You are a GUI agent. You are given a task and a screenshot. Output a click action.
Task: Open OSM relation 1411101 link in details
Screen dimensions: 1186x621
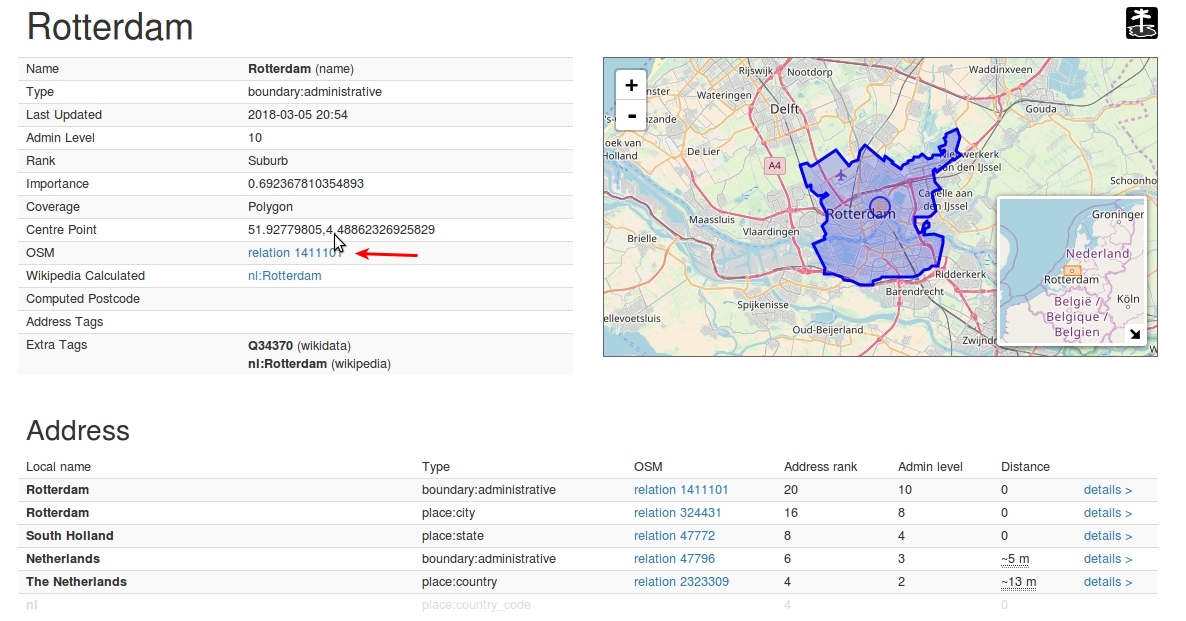pos(296,253)
